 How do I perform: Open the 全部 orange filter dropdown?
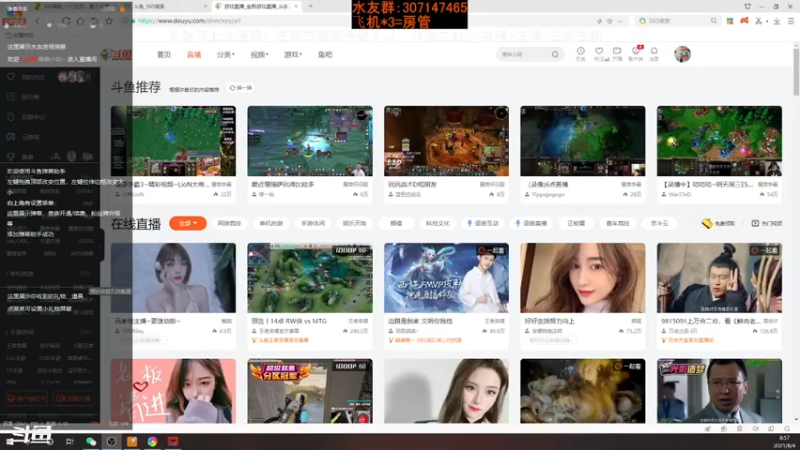(188, 223)
